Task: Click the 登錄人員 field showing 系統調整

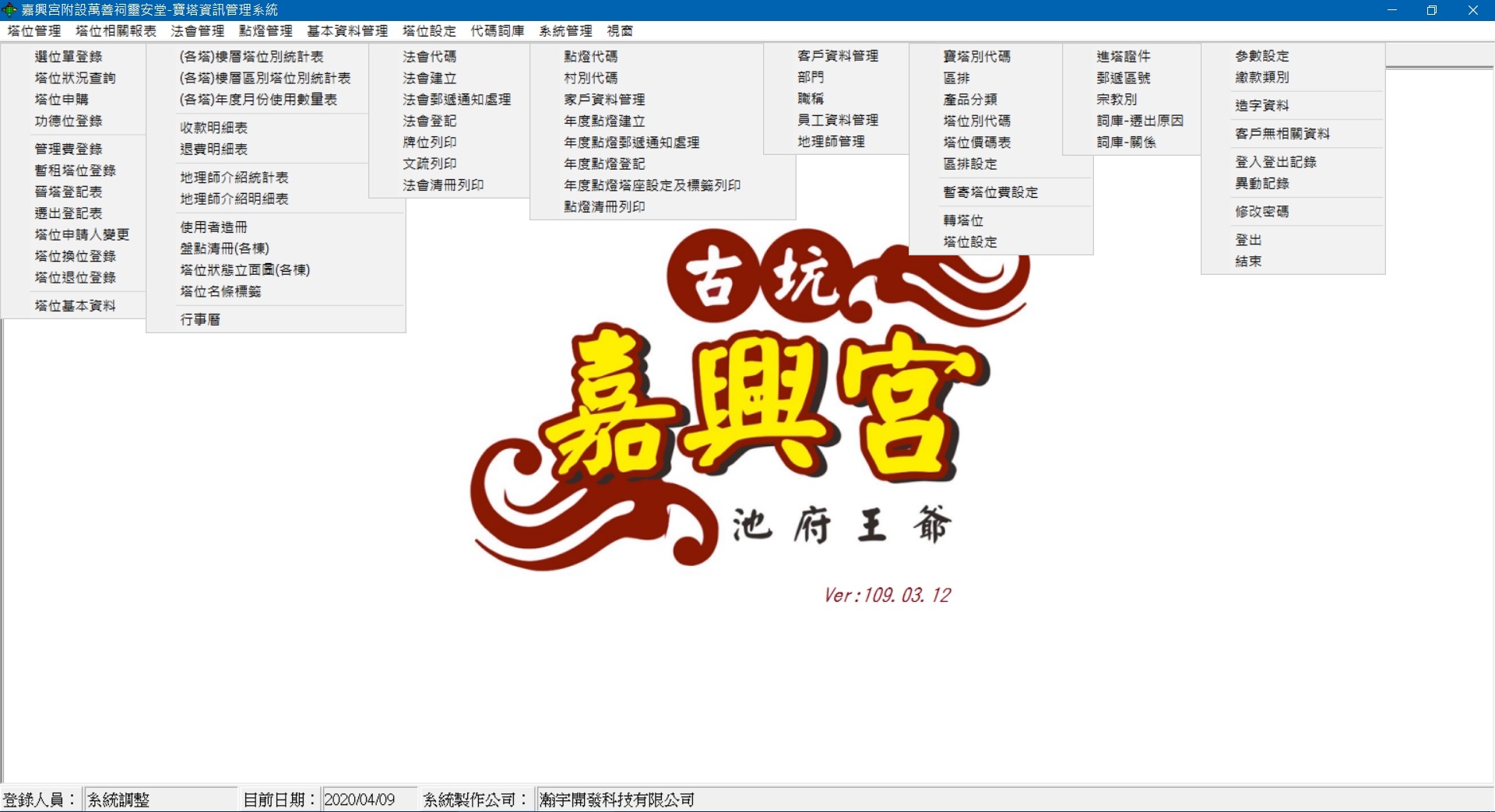Action: coord(160,800)
